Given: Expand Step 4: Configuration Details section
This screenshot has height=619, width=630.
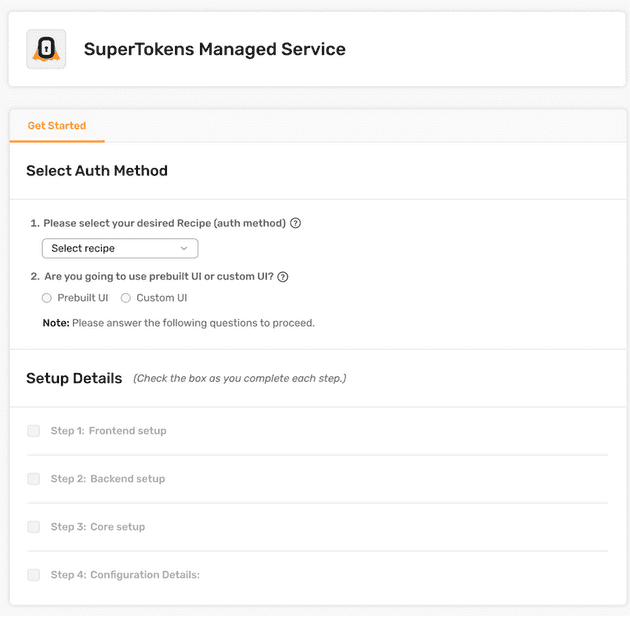Looking at the screenshot, I should coord(125,575).
